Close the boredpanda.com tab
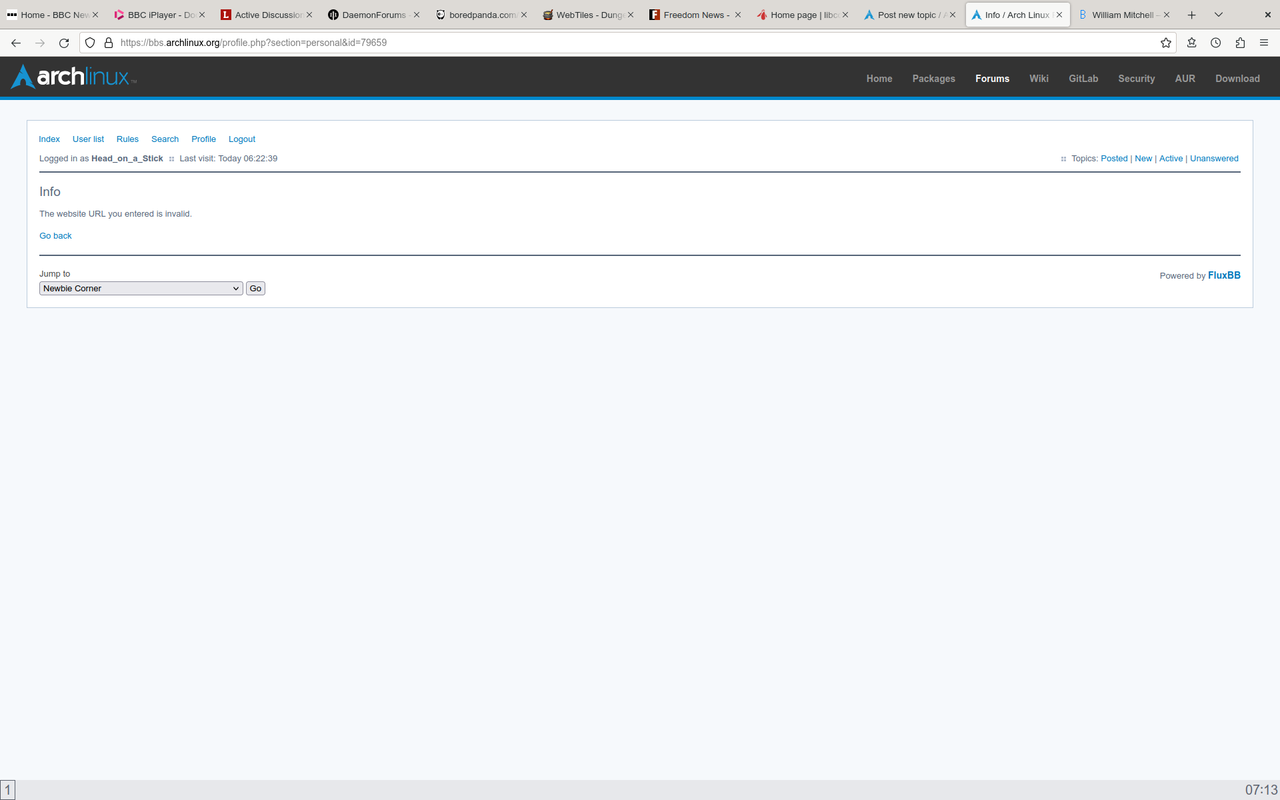Viewport: 1280px width, 800px height. [523, 15]
